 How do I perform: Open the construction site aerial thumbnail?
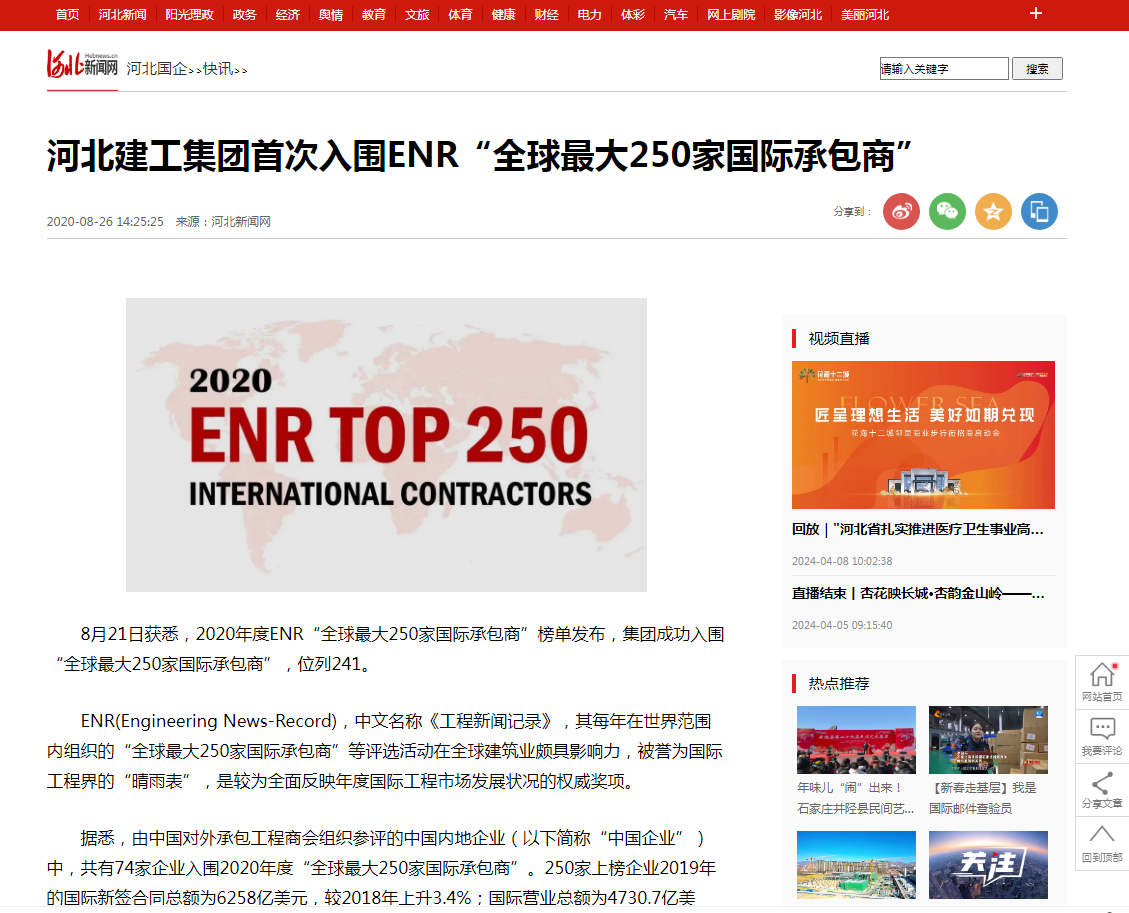click(856, 865)
